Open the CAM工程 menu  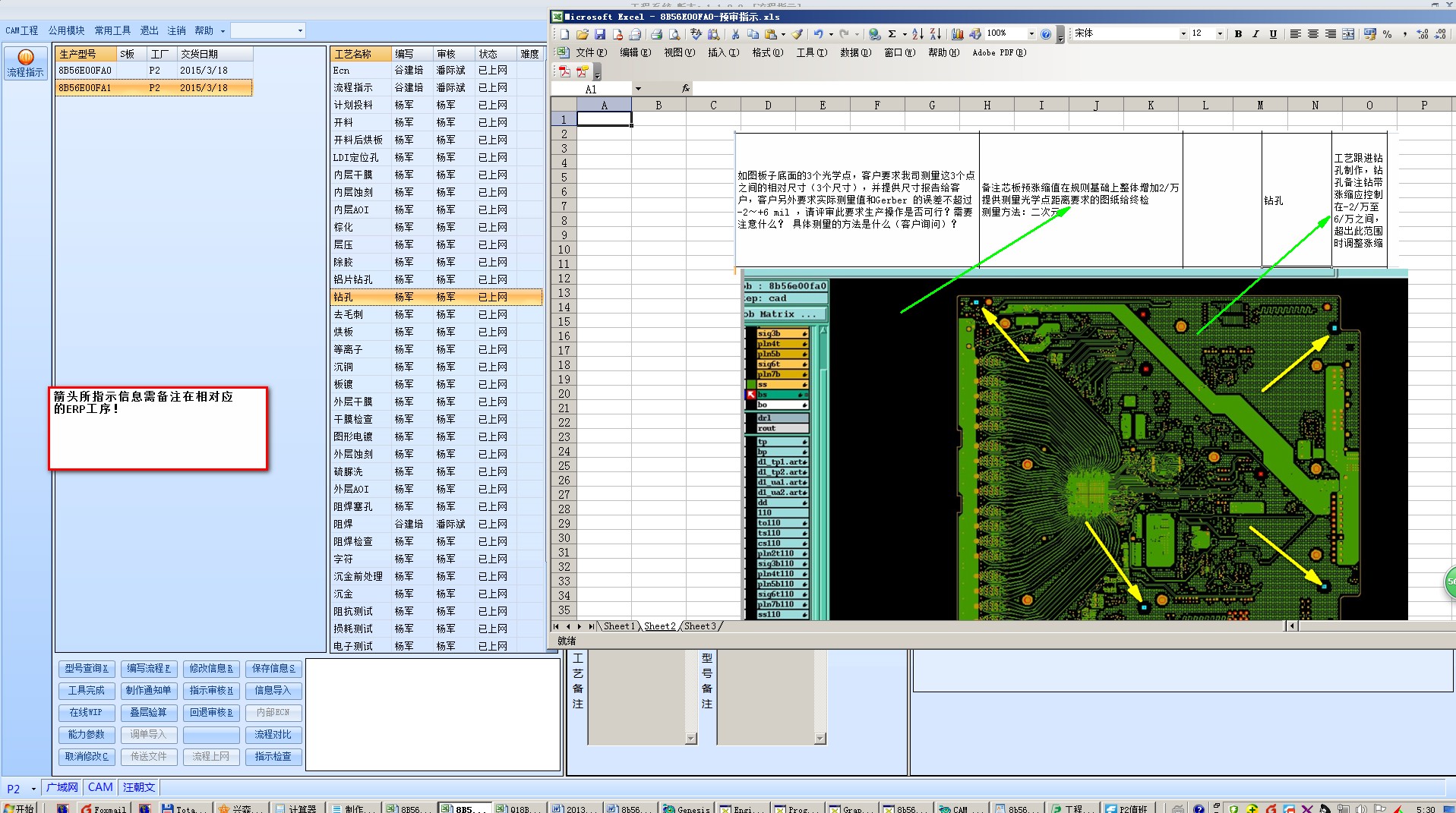(22, 30)
